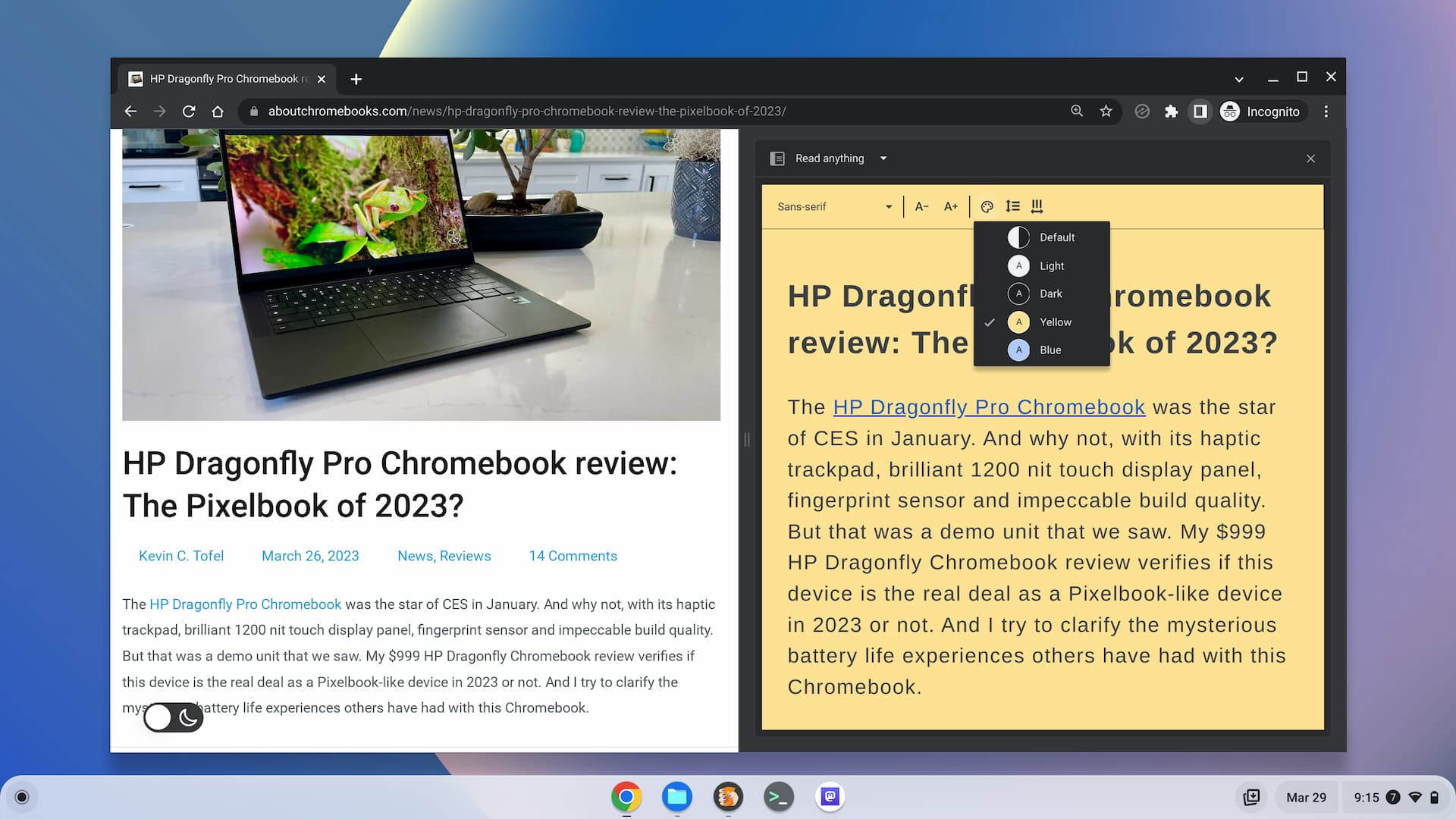Image resolution: width=1456 pixels, height=819 pixels.
Task: Select Blue reading theme menu item
Action: pos(1050,350)
